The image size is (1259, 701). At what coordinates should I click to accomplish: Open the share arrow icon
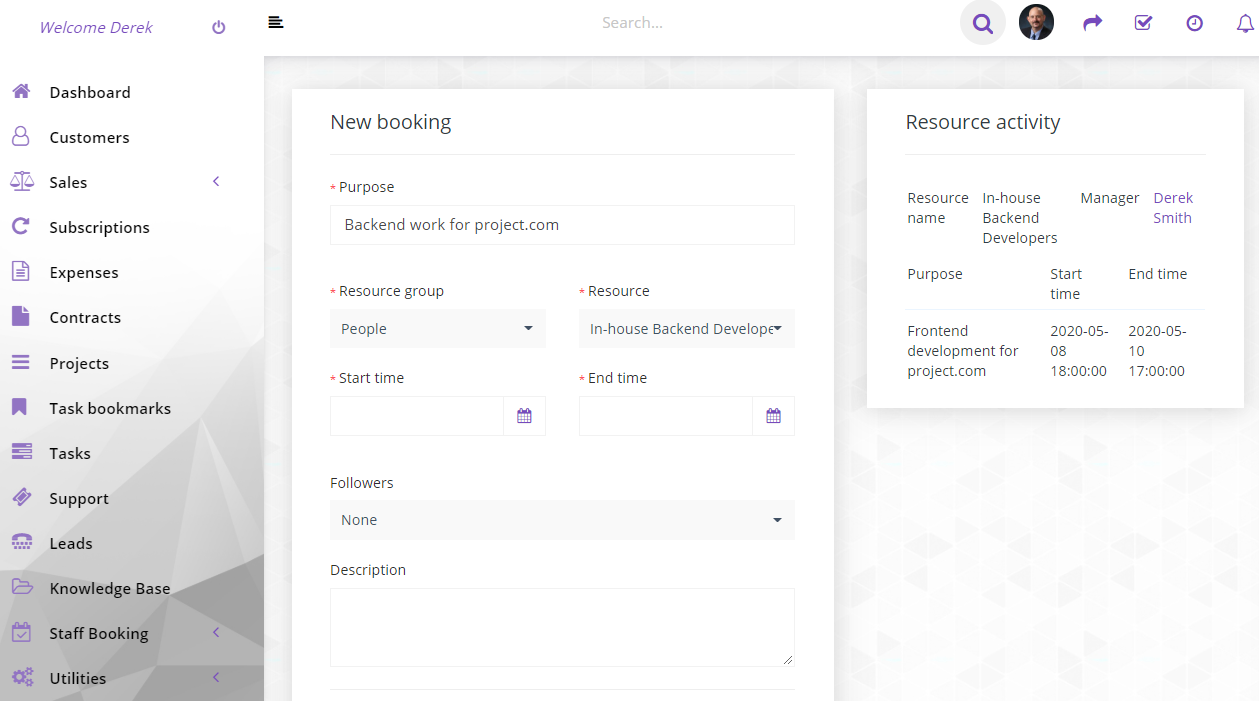[1092, 22]
